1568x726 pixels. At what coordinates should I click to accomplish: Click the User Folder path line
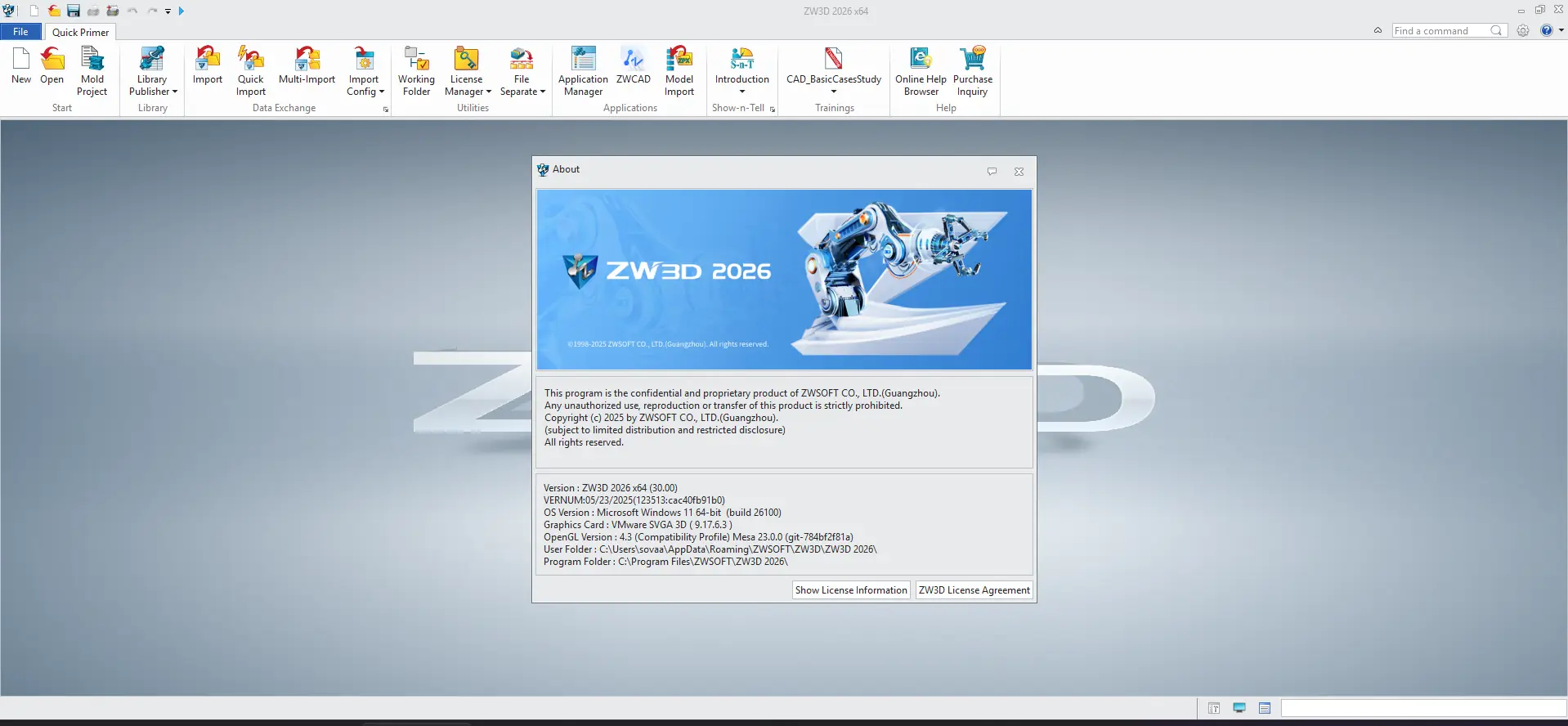click(x=710, y=549)
